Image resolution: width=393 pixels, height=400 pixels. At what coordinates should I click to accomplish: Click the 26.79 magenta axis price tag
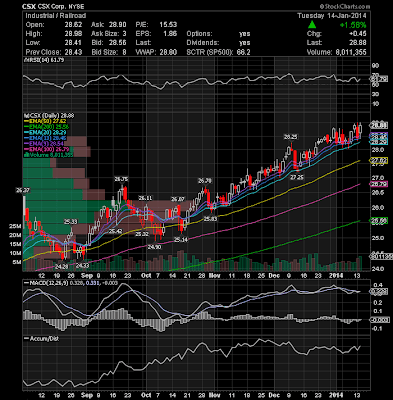[379, 184]
